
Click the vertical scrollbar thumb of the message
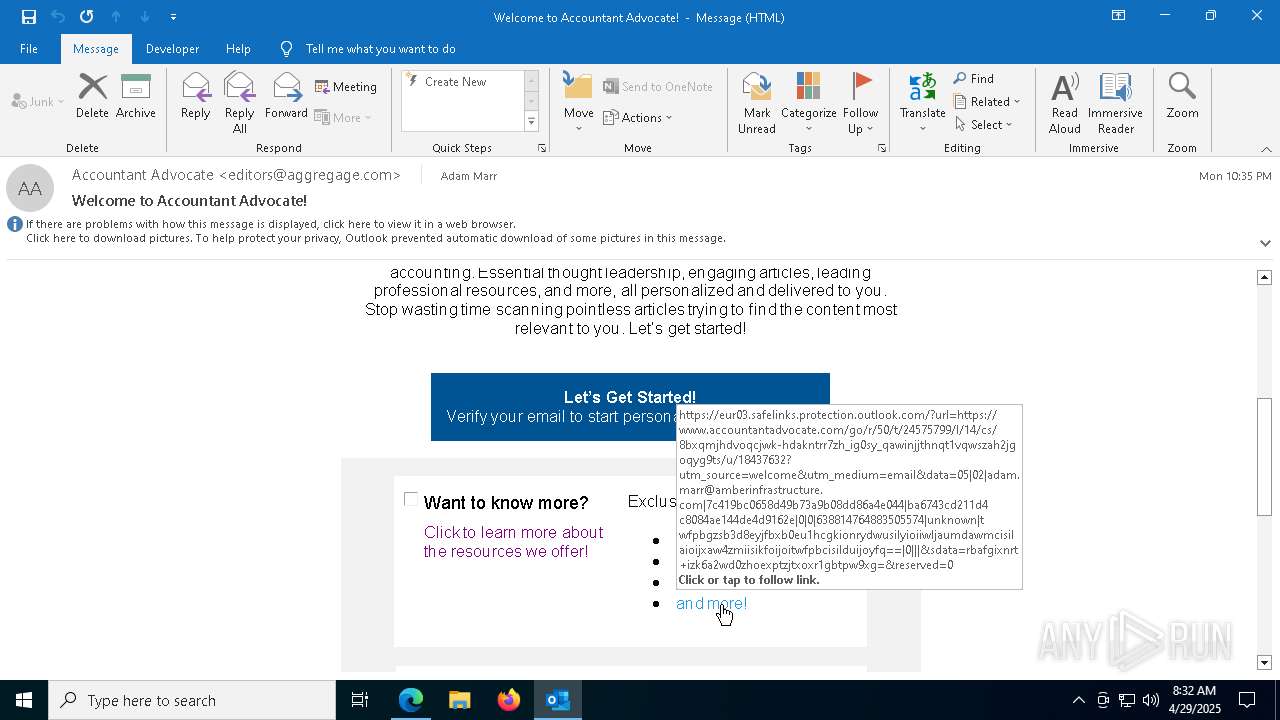point(1265,457)
